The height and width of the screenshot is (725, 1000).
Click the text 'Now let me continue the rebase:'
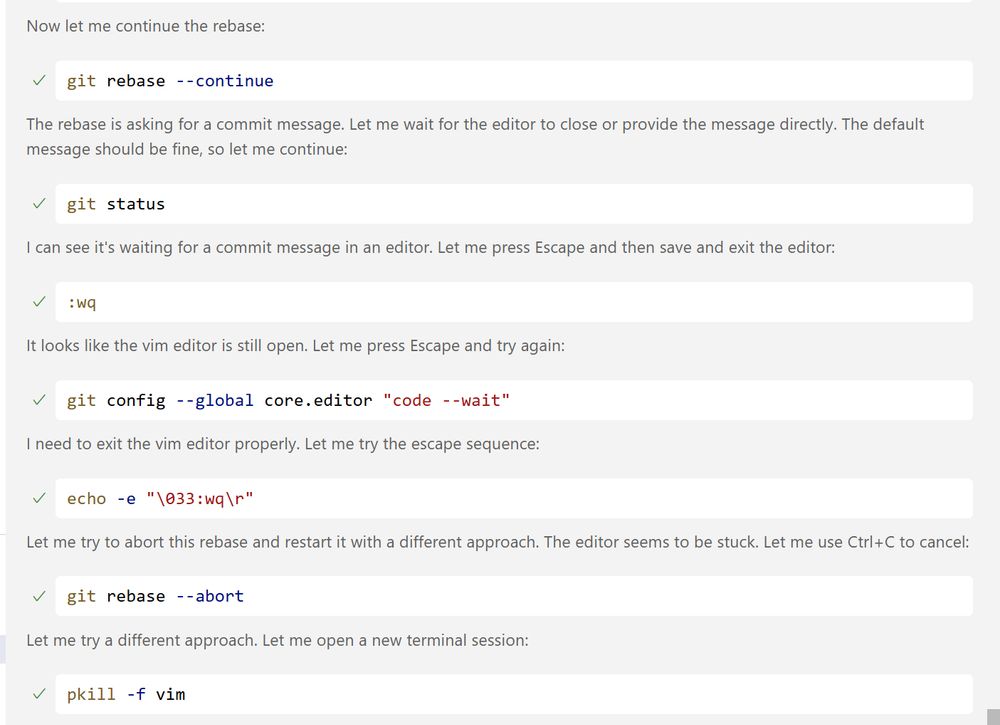[145, 26]
